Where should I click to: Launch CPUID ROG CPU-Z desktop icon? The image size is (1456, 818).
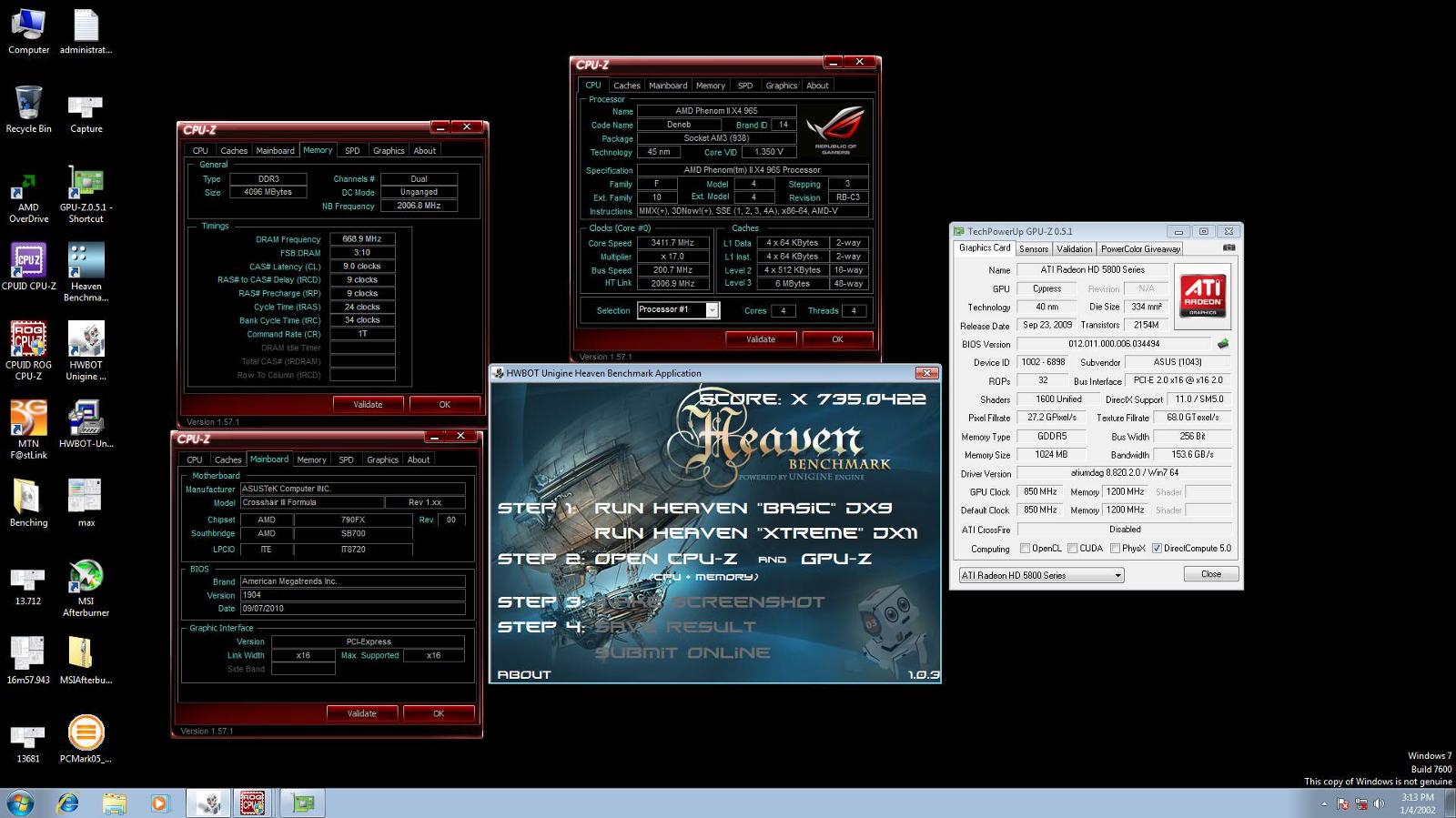(x=28, y=351)
